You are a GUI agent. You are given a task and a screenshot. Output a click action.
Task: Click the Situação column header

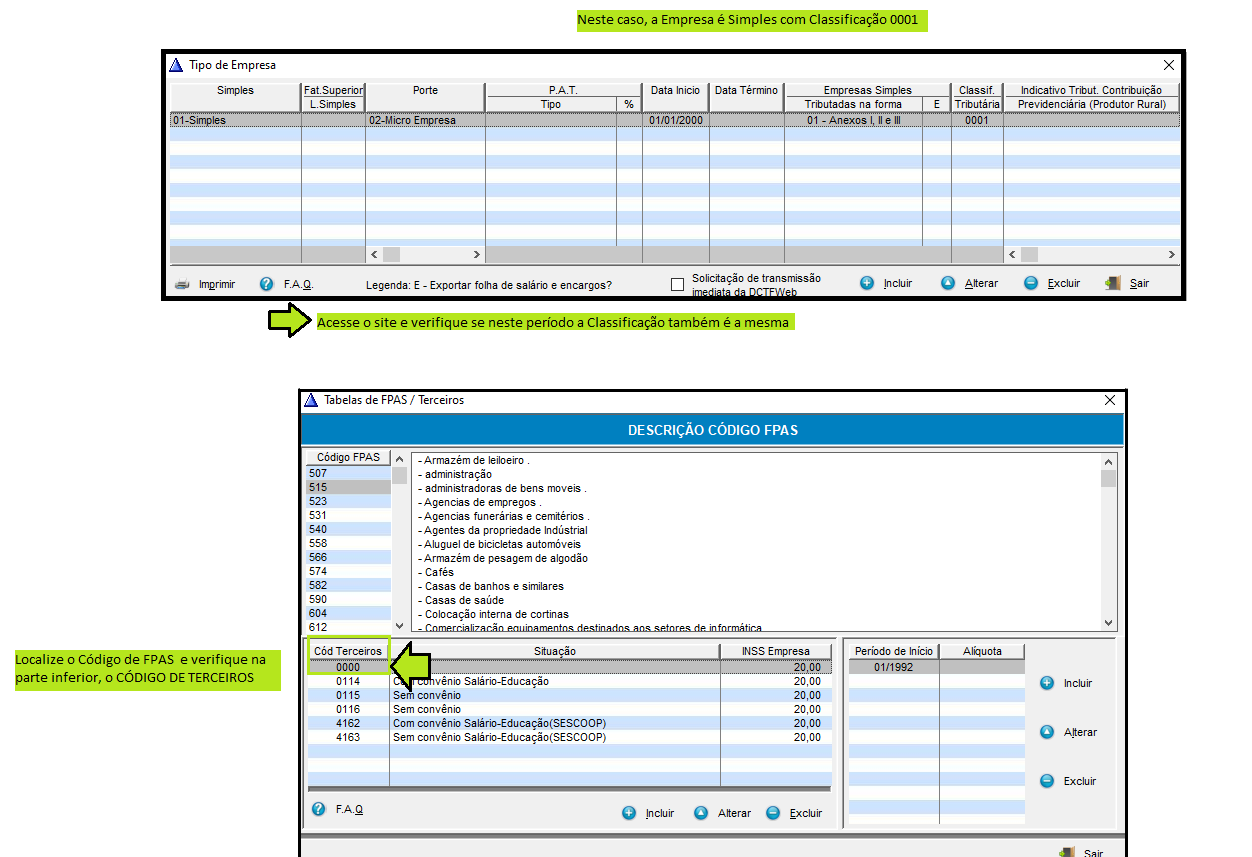pyautogui.click(x=555, y=651)
